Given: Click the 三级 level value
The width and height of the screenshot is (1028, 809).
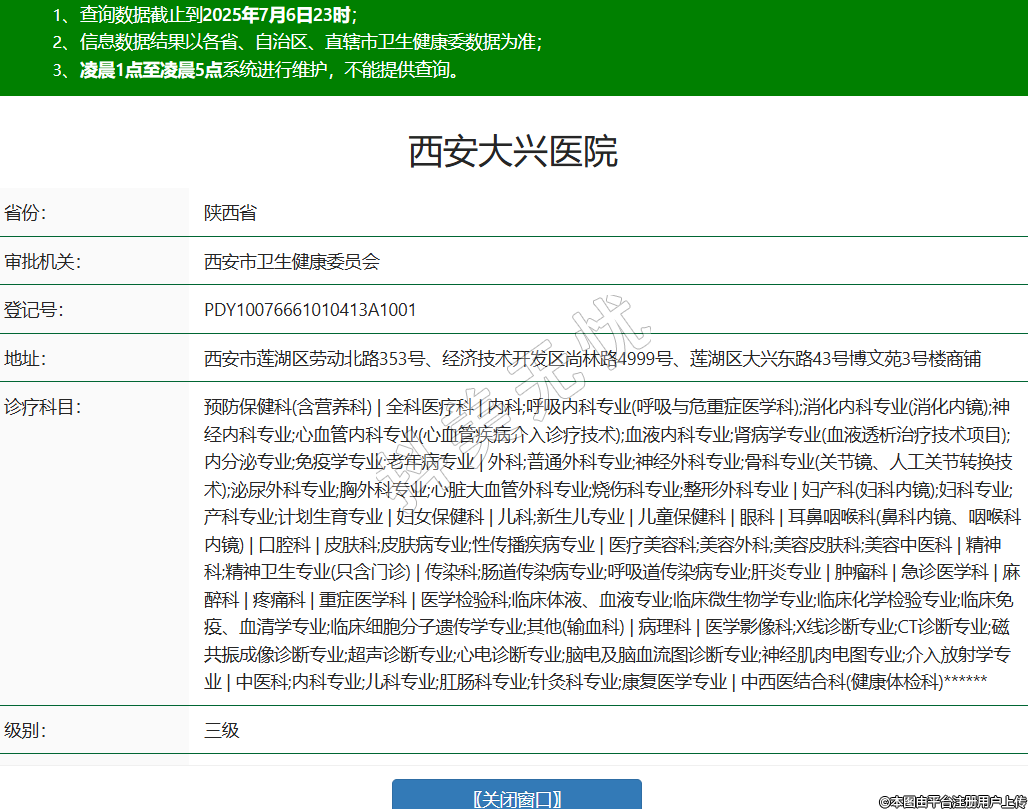Looking at the screenshot, I should coord(222,730).
